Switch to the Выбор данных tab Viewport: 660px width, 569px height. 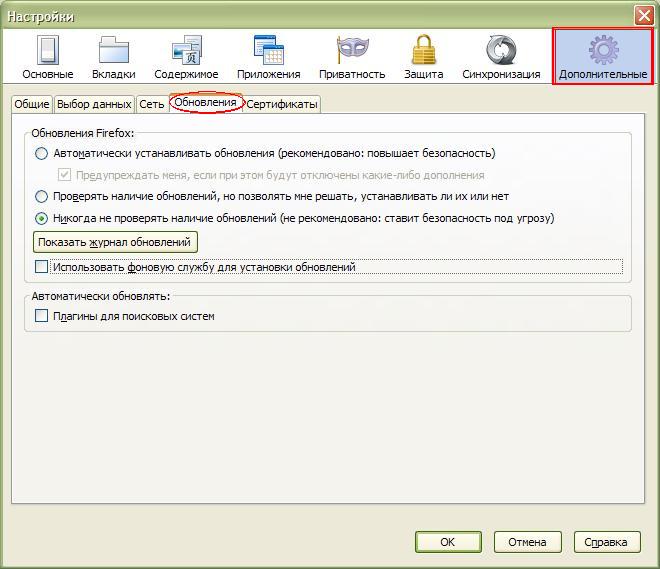pyautogui.click(x=94, y=104)
